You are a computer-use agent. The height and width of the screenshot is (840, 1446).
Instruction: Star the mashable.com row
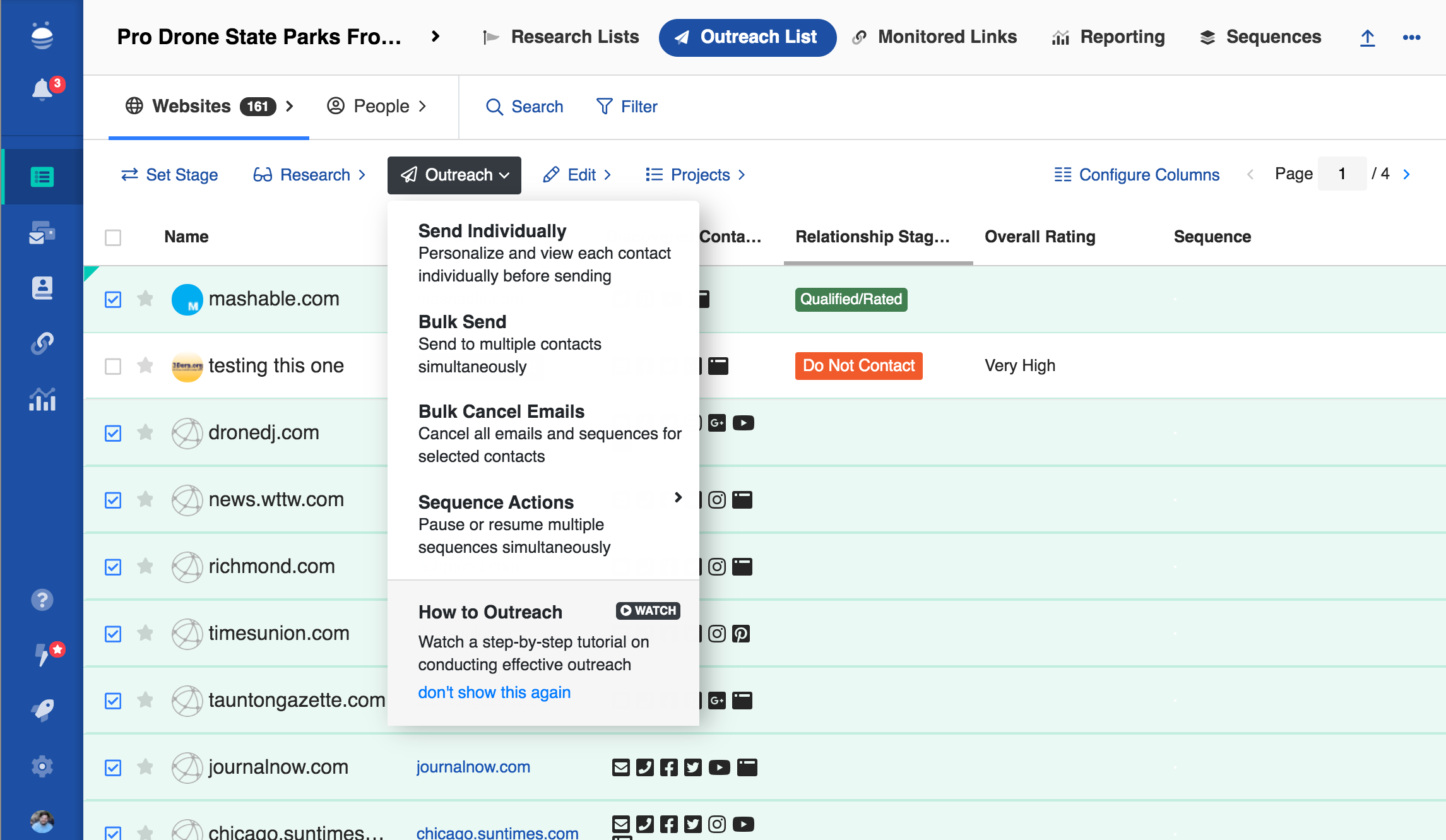pos(145,299)
